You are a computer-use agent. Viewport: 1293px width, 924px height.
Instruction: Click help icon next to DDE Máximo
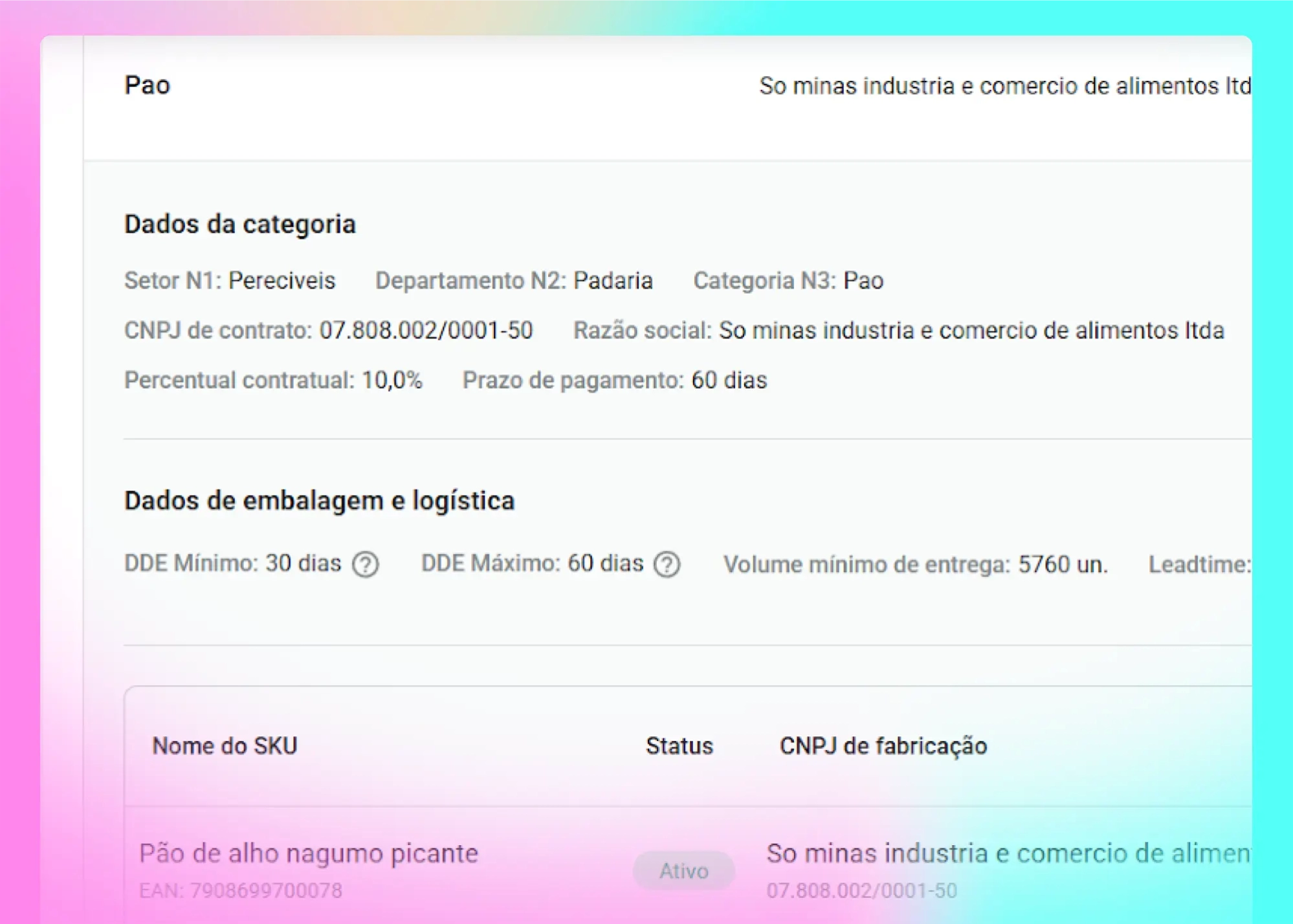pyautogui.click(x=667, y=565)
